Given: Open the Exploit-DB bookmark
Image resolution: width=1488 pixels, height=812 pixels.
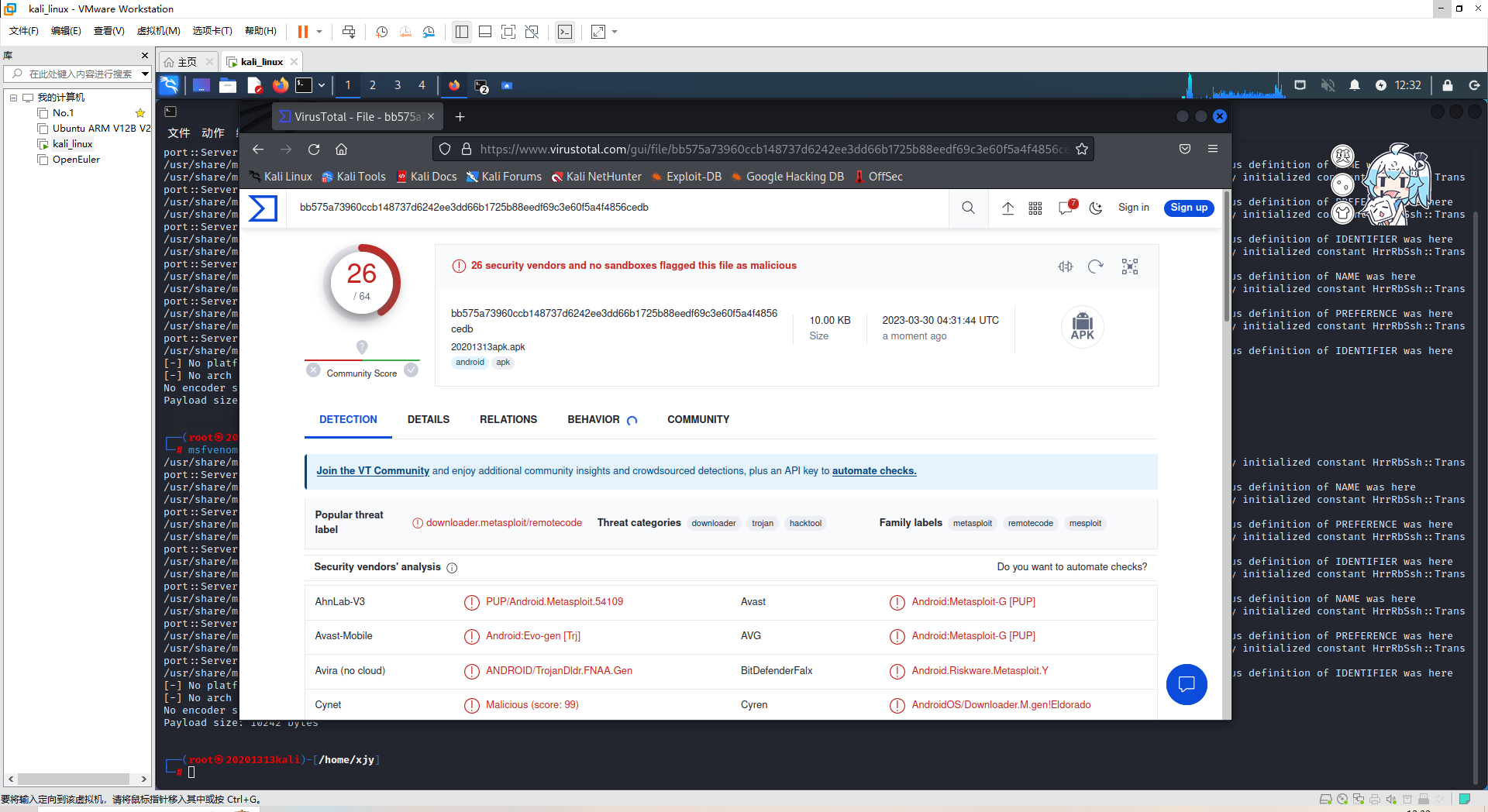Looking at the screenshot, I should point(687,177).
